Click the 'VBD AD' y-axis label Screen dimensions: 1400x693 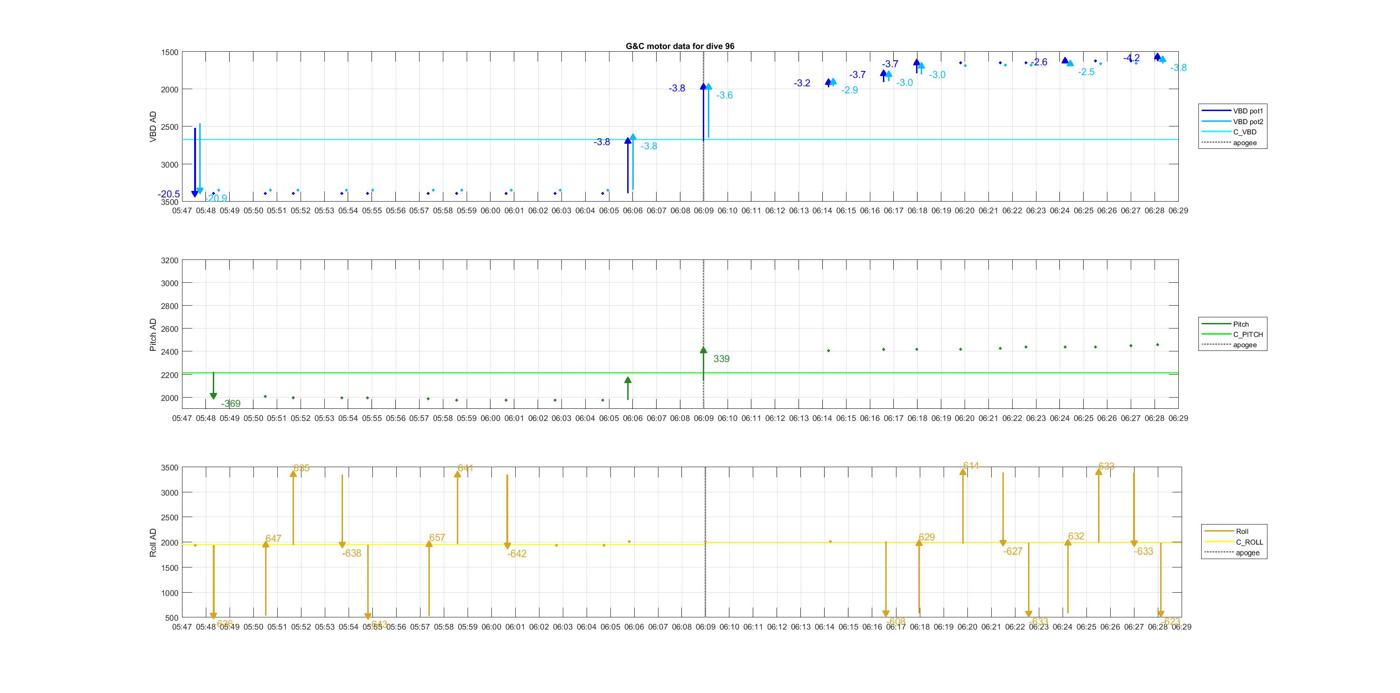[x=154, y=127]
